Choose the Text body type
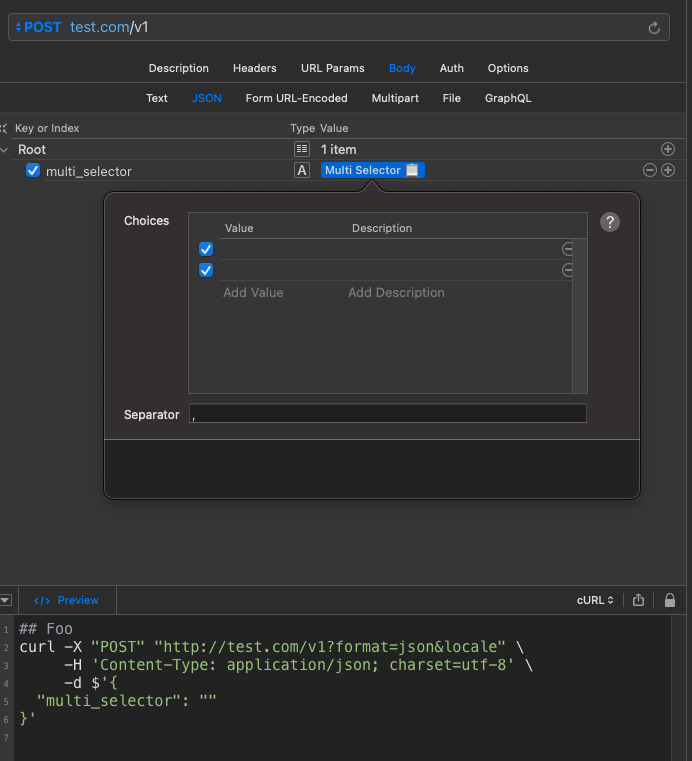 tap(157, 99)
